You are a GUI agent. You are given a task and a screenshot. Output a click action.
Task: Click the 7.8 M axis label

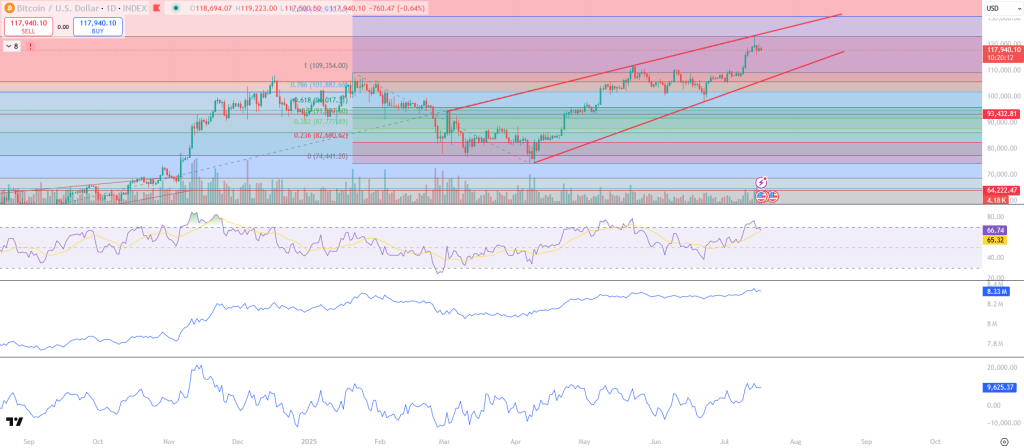(x=995, y=344)
